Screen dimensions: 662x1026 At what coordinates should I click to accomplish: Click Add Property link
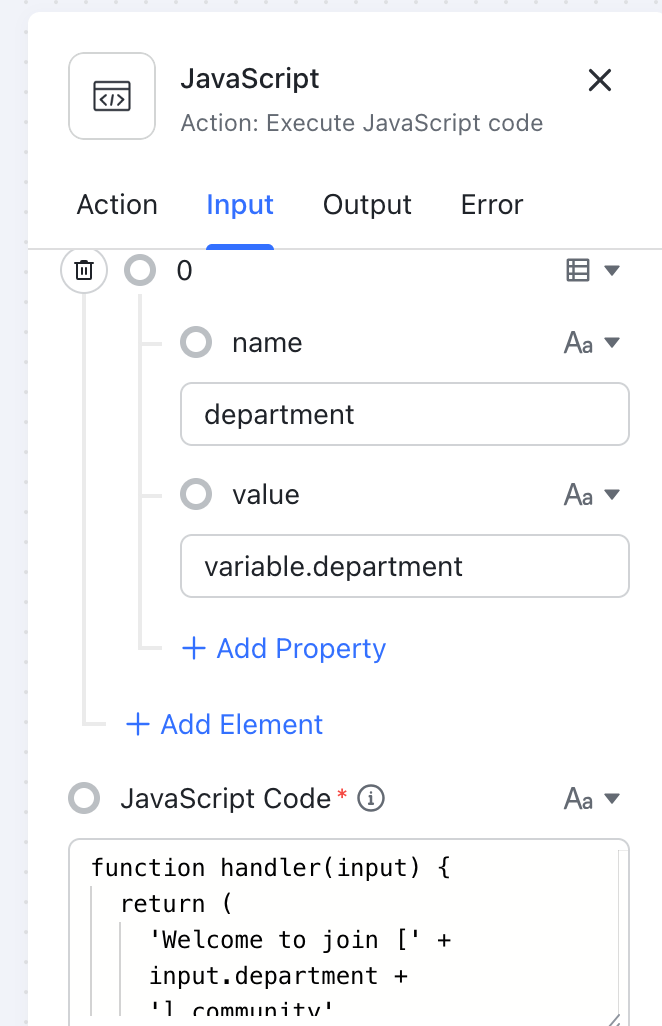point(284,649)
